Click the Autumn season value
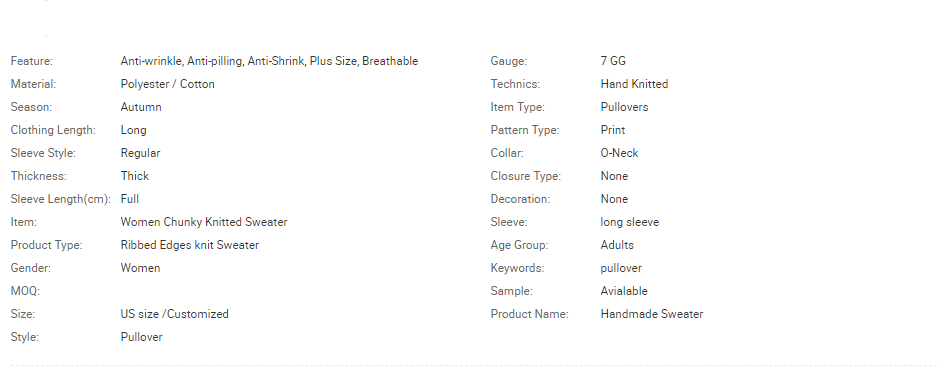Screen dimensions: 952x367 pos(141,107)
